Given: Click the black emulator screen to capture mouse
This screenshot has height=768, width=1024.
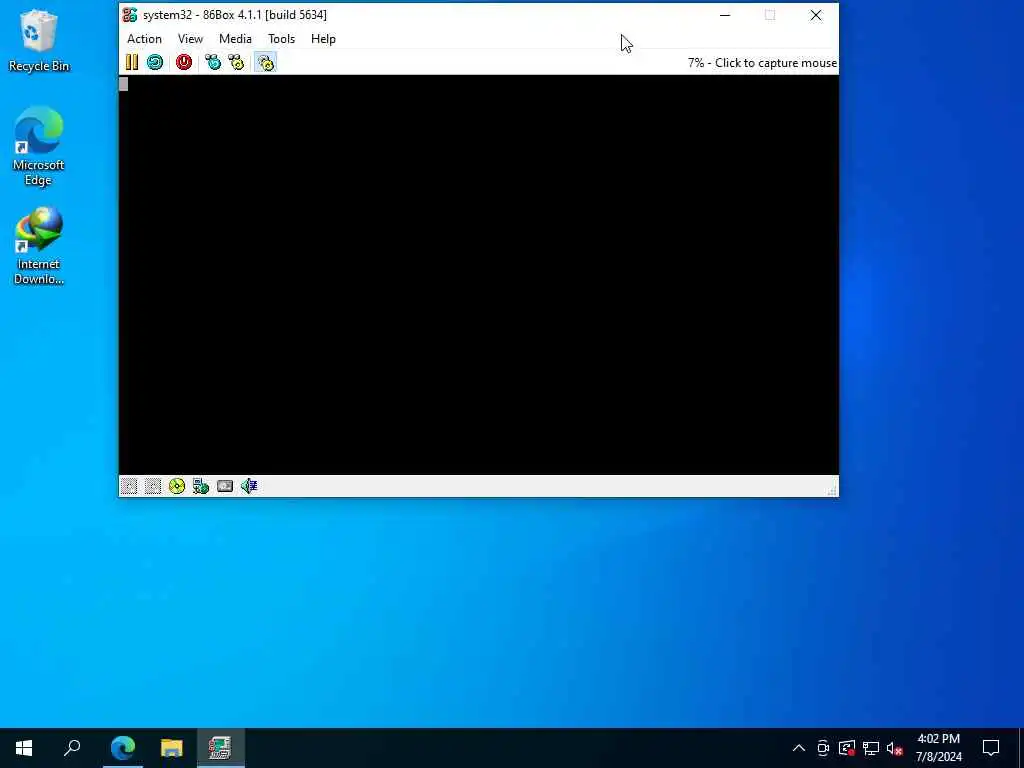Looking at the screenshot, I should [x=479, y=275].
